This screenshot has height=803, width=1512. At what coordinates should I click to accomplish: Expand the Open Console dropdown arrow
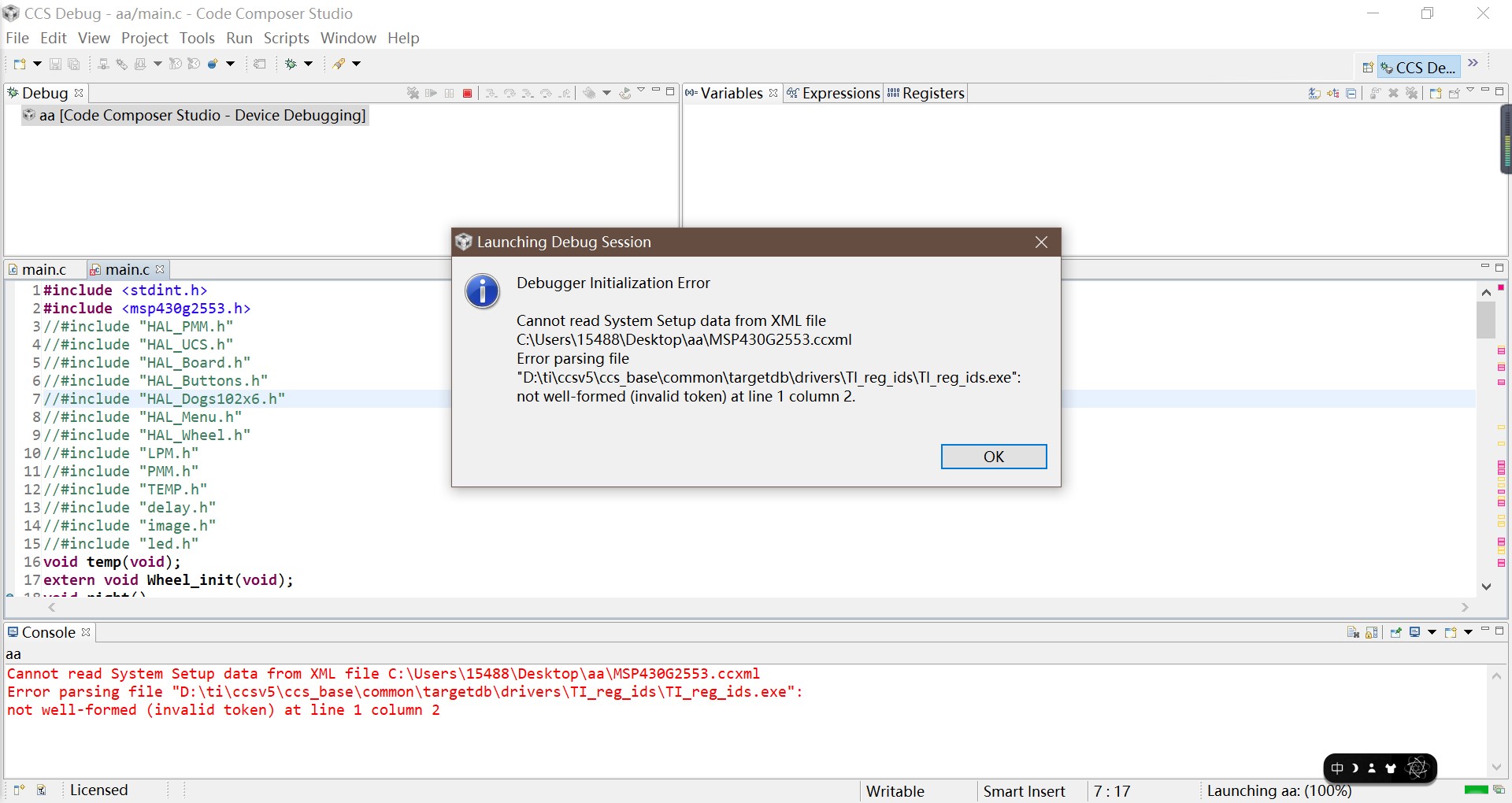[1468, 632]
